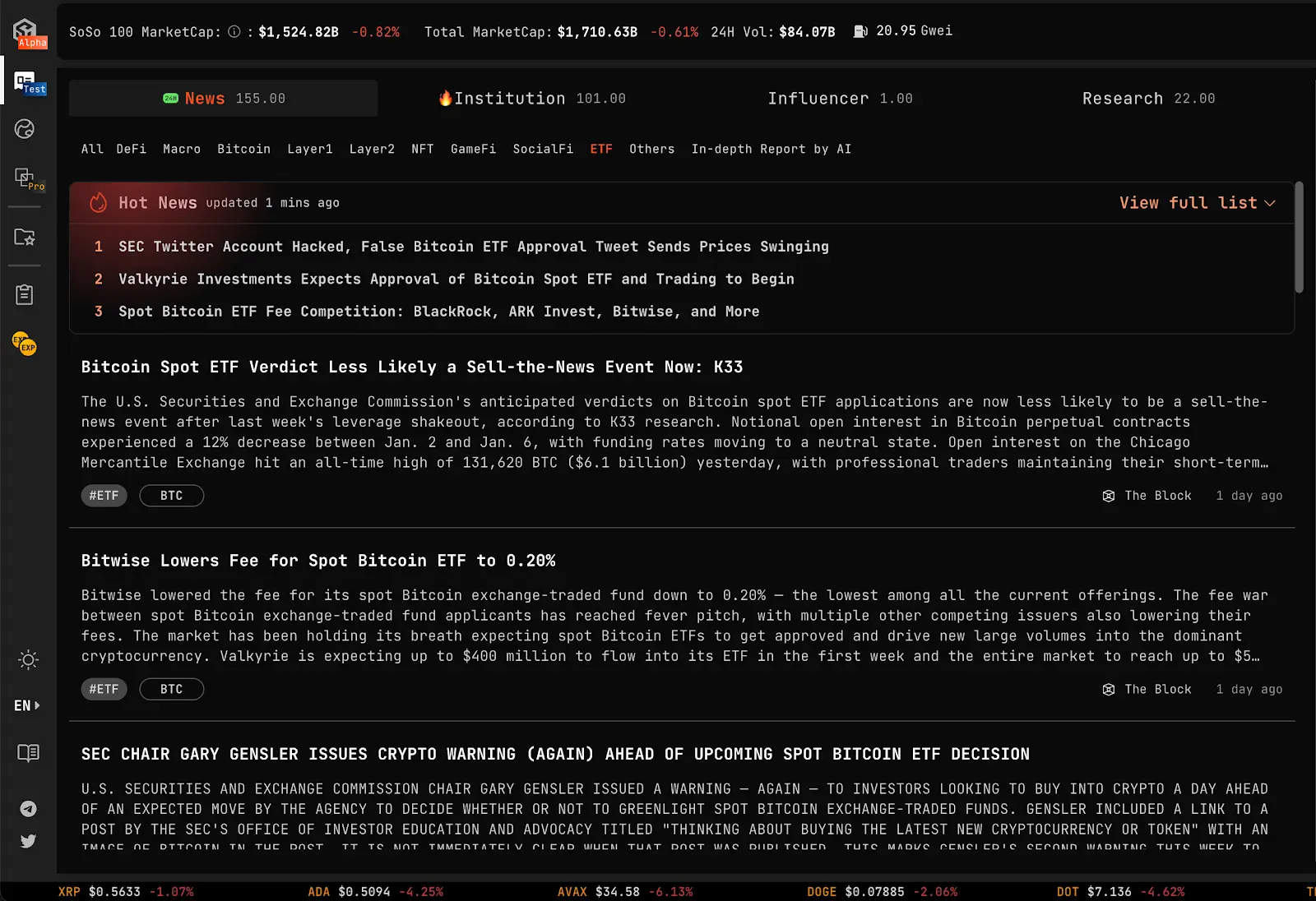Click the gas pump icon in top bar
Image resolution: width=1316 pixels, height=901 pixels.
coord(860,31)
